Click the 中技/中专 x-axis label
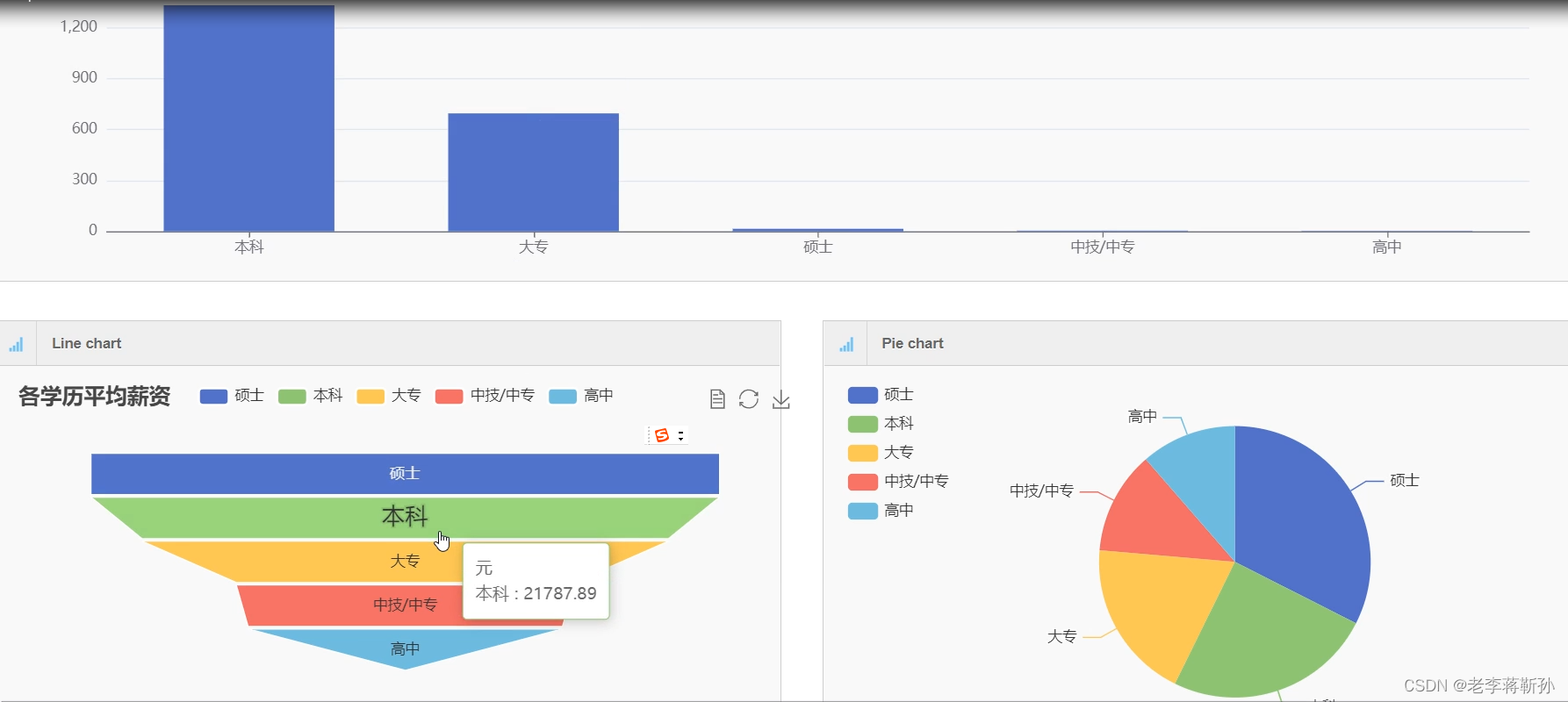The height and width of the screenshot is (702, 1568). (1103, 247)
